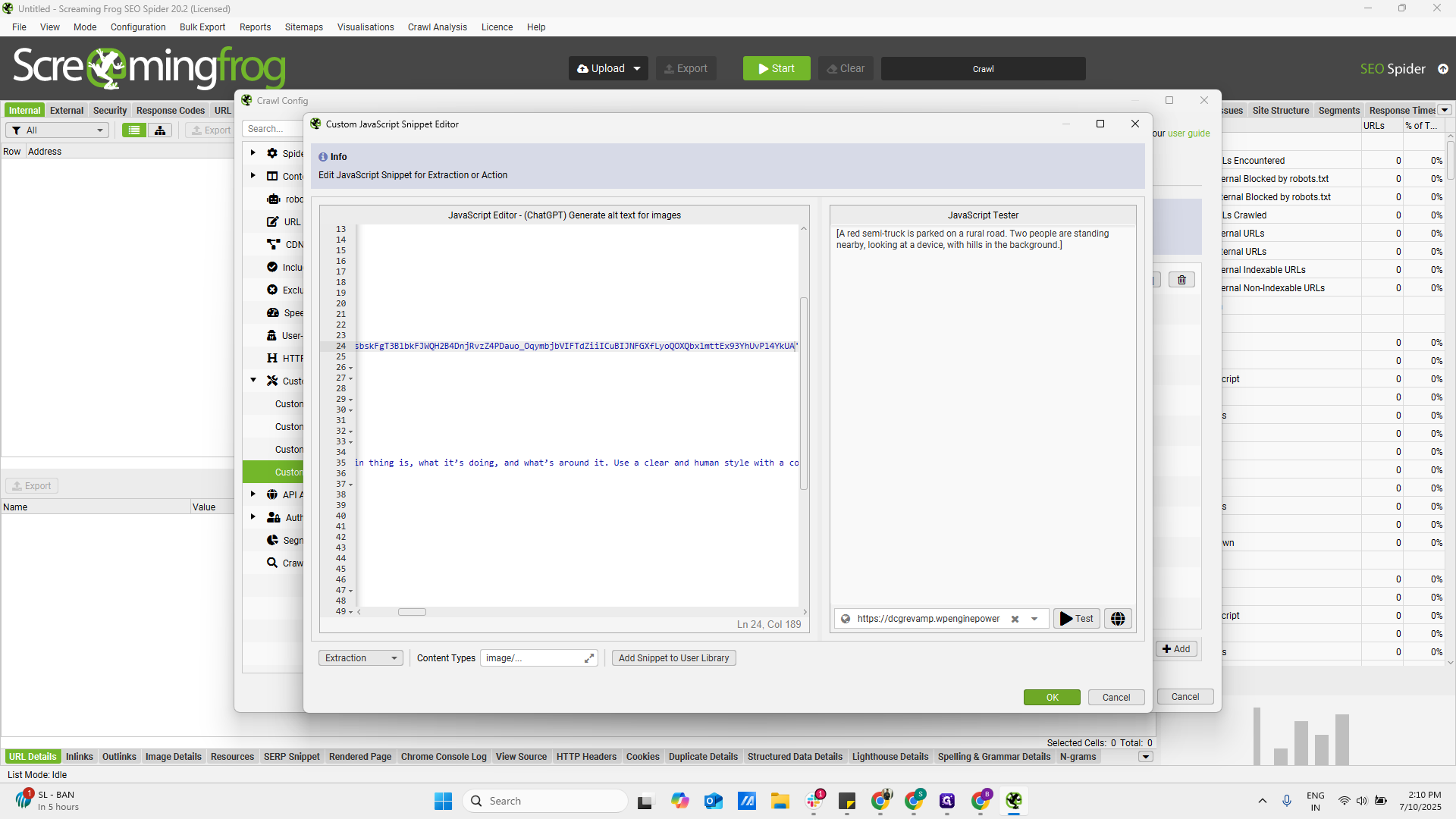Screen dimensions: 1456x819
Task: Switch to Response Codes tab
Action: tap(170, 111)
